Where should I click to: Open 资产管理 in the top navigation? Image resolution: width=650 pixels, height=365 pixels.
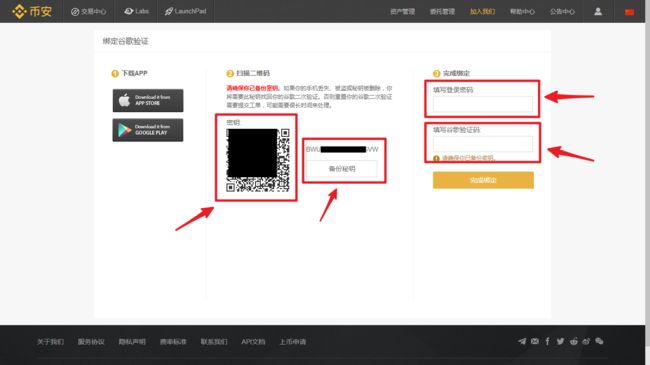click(403, 12)
